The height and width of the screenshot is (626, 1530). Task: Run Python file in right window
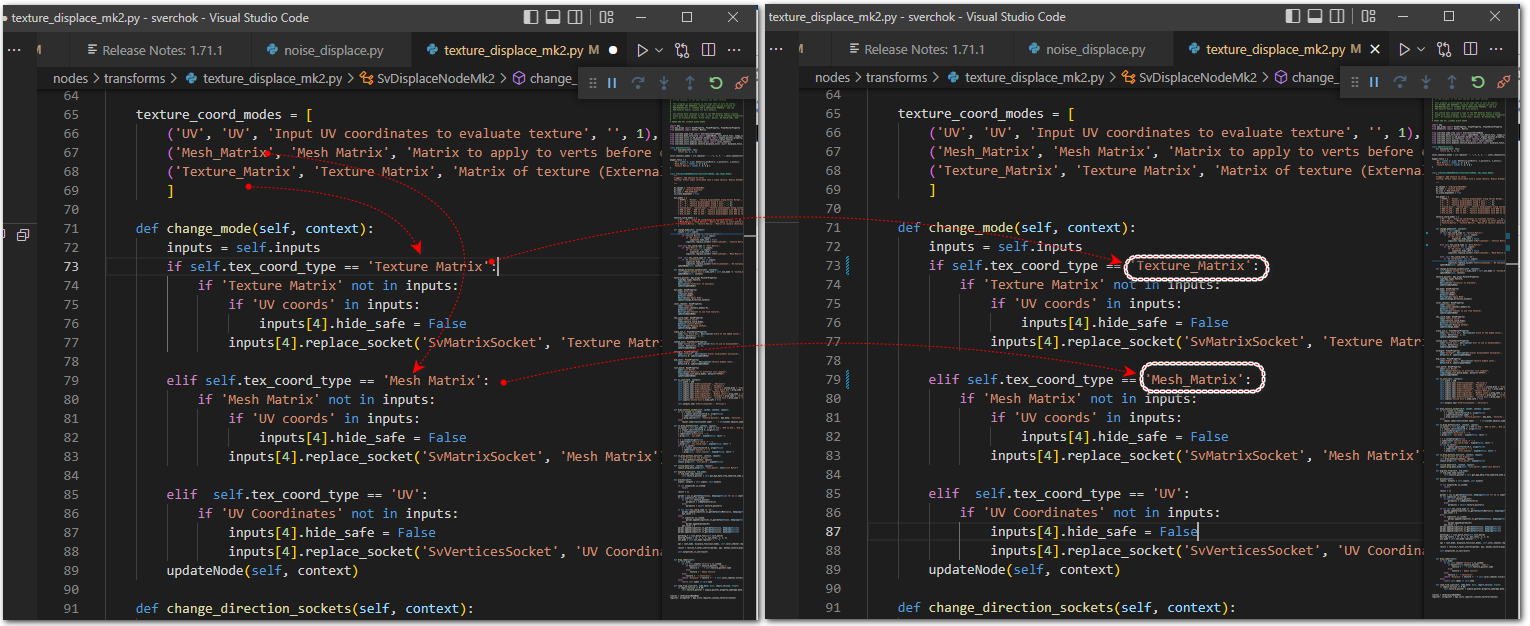click(x=1404, y=49)
